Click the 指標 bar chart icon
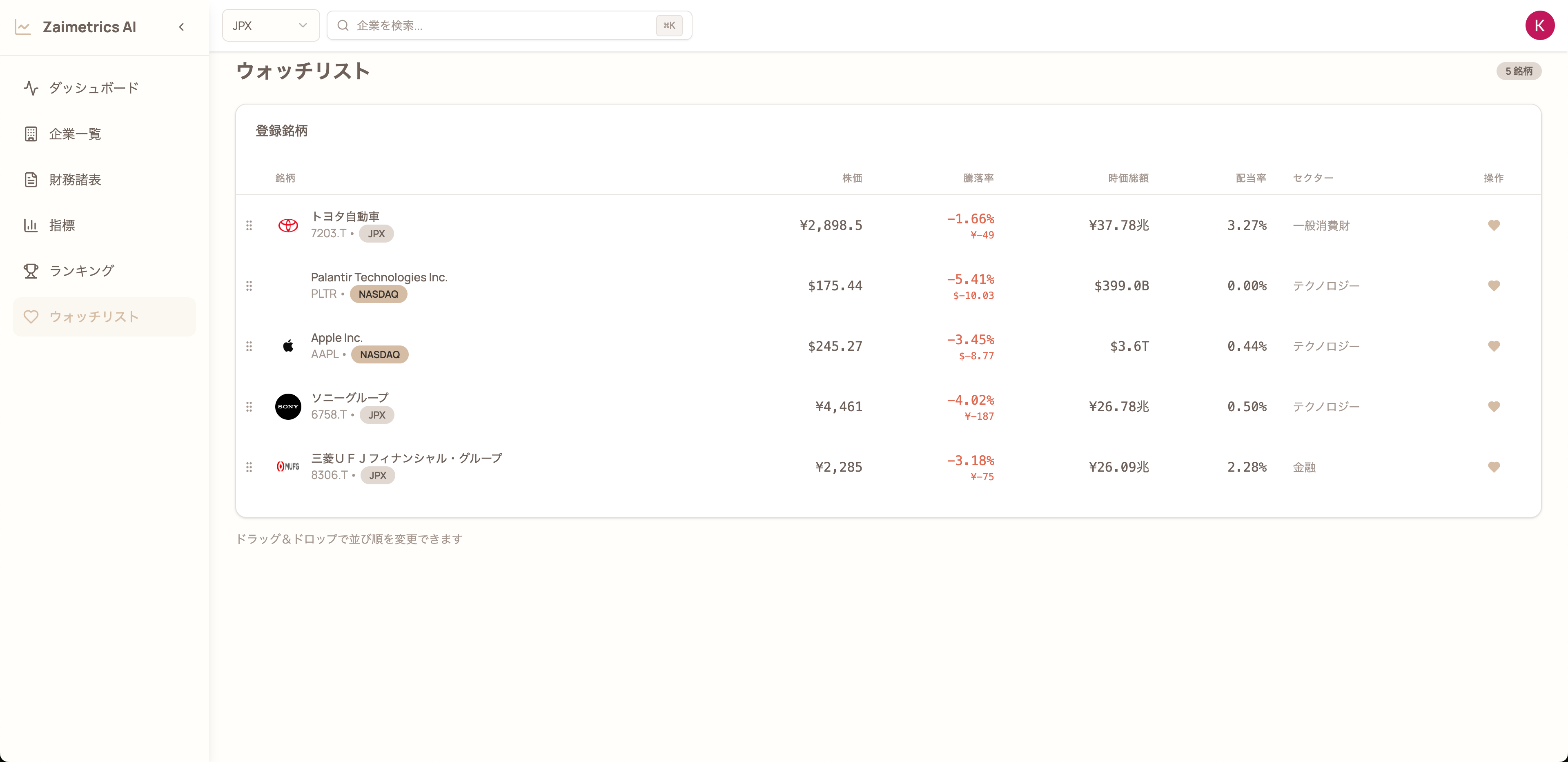Screen dimensions: 1568x762 pyautogui.click(x=31, y=225)
